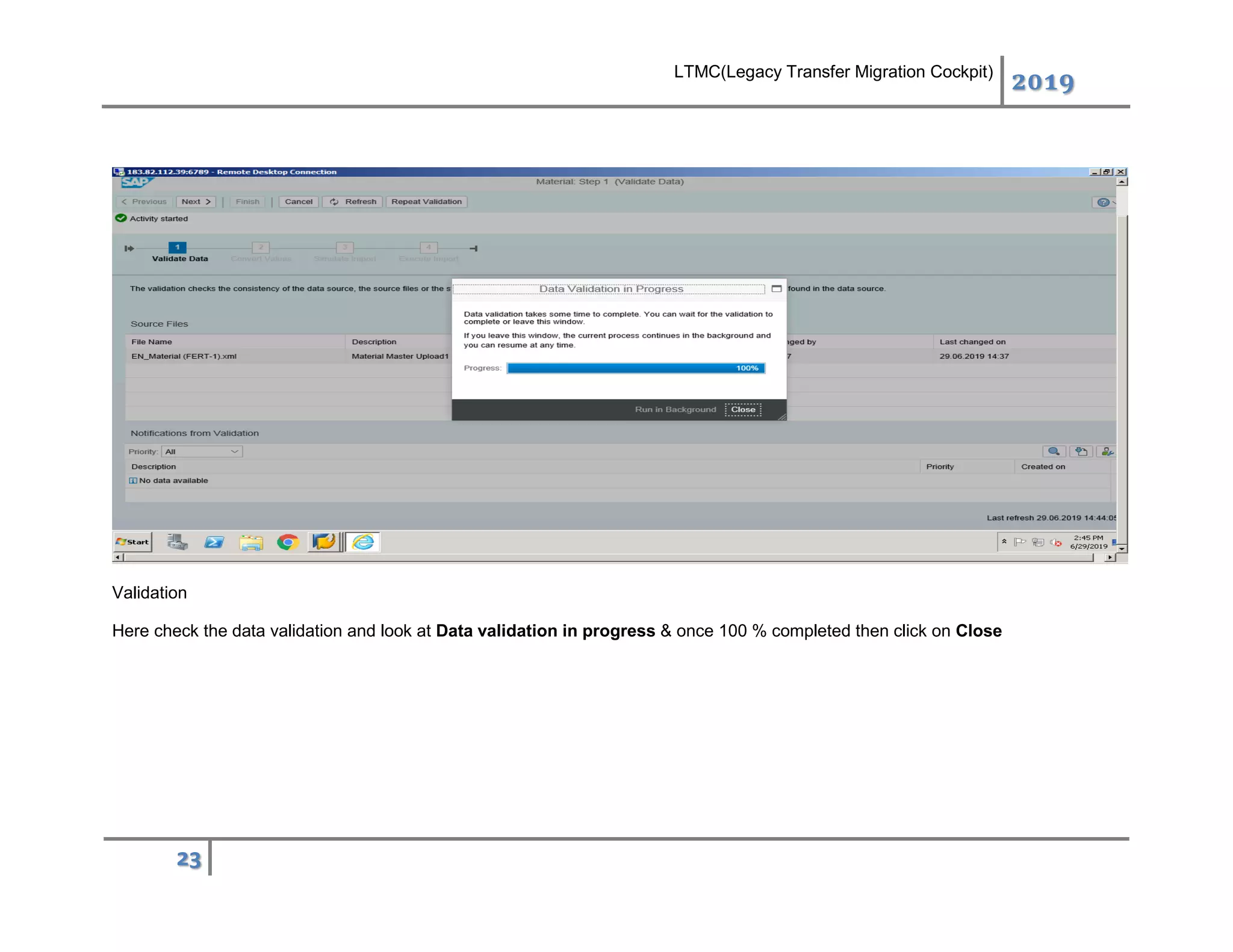Click the user settings icon in notifications toolbar

pyautogui.click(x=1107, y=451)
